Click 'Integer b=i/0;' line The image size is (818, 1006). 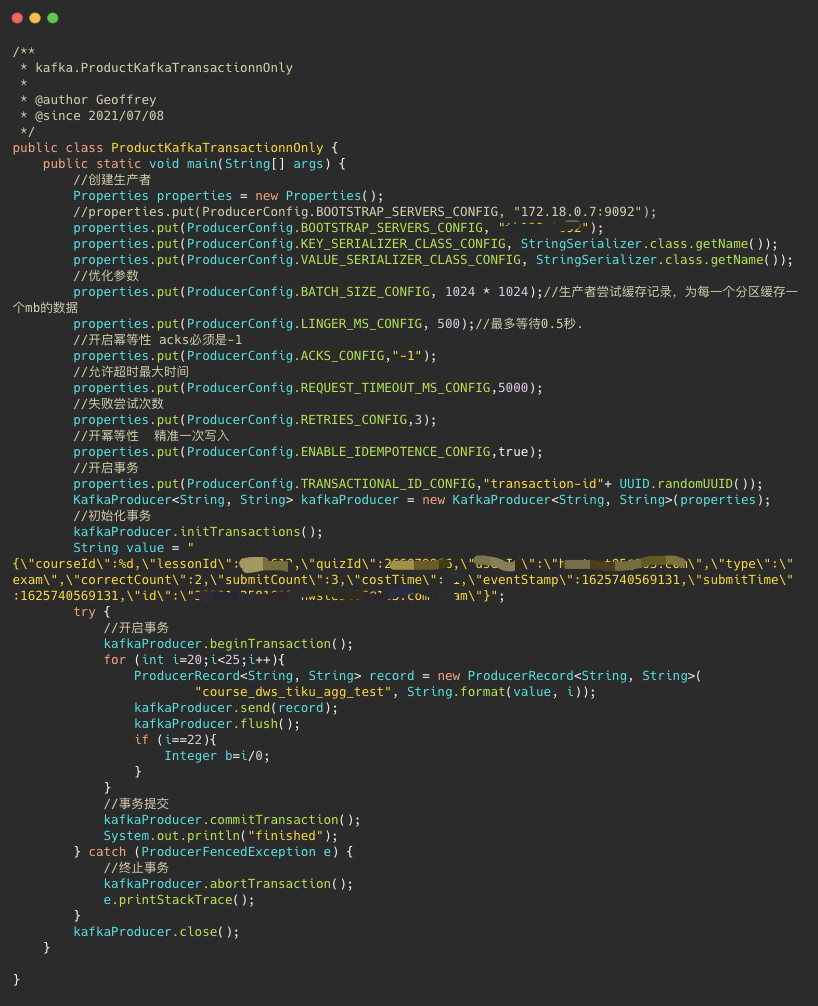click(x=217, y=756)
